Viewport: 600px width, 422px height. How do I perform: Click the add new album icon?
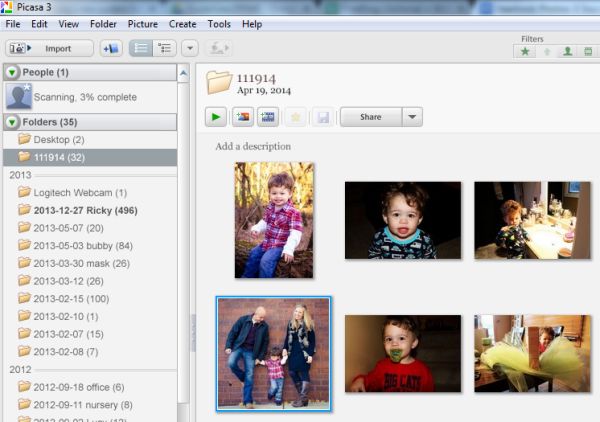tap(110, 48)
